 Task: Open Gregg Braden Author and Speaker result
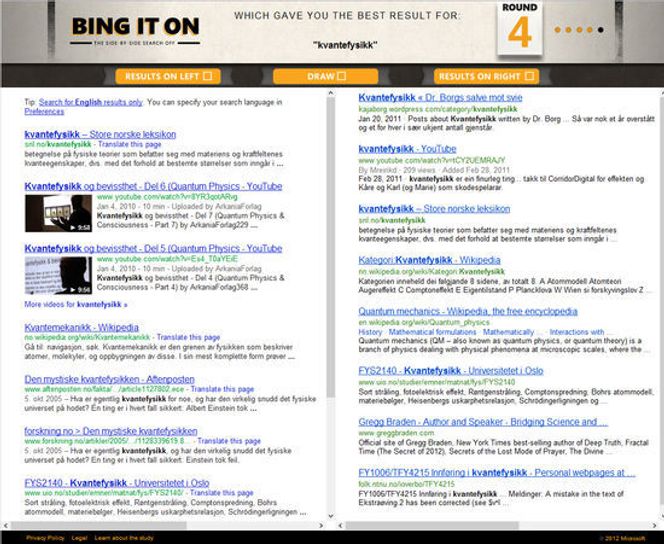click(x=483, y=422)
